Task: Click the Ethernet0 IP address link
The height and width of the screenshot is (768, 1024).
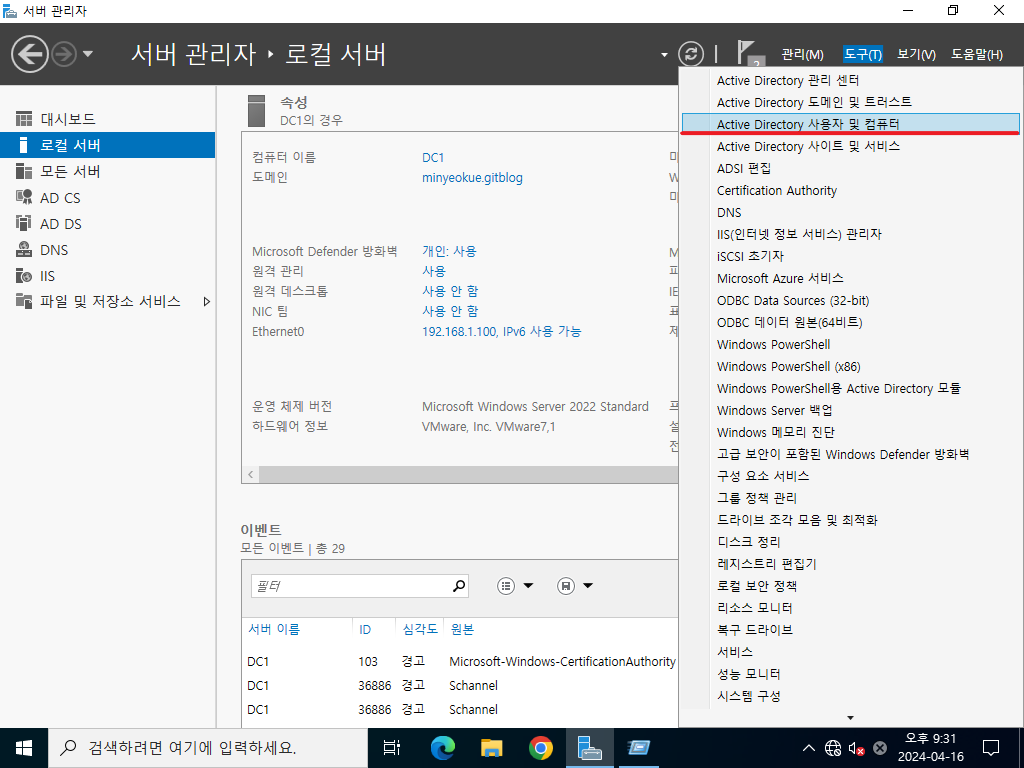Action: pos(502,332)
